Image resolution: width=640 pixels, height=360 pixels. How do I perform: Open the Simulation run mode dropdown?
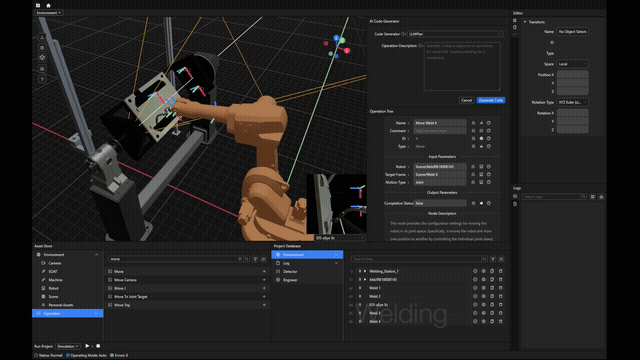[x=68, y=346]
